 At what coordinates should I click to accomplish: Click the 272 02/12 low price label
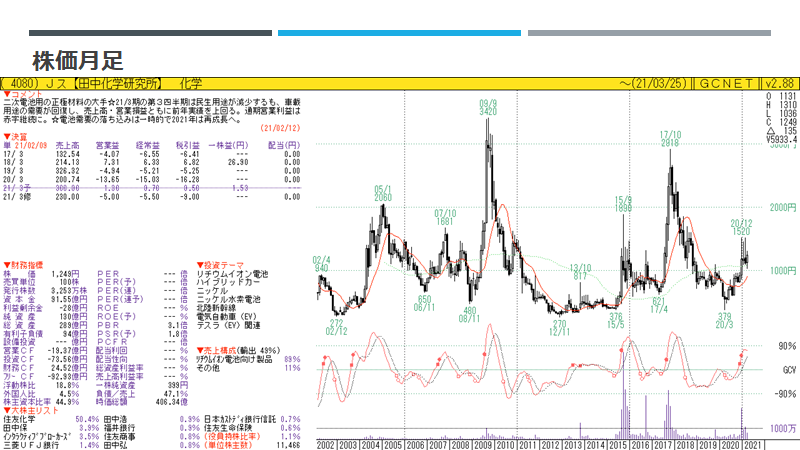[x=337, y=327]
